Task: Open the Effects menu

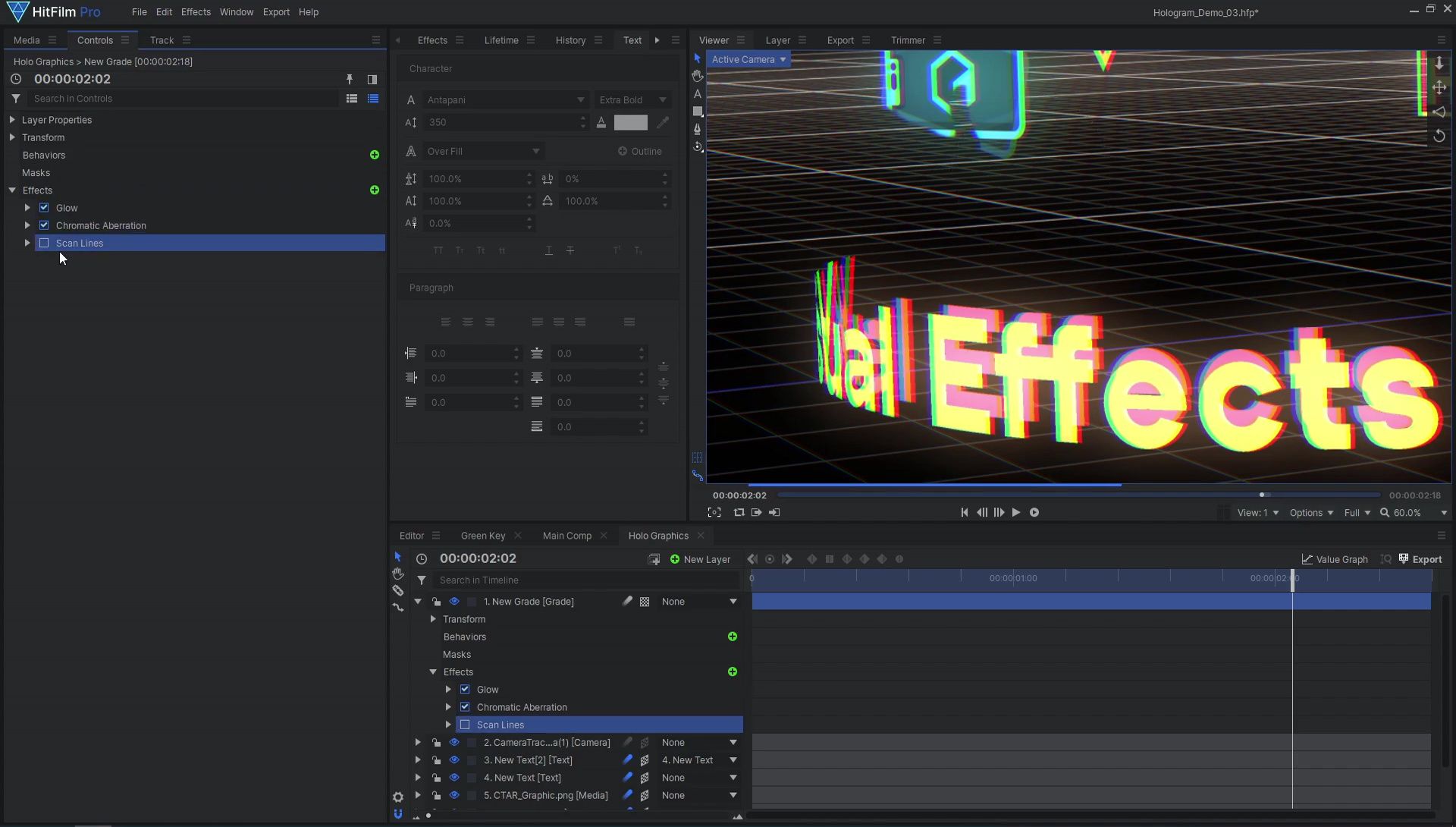Action: pos(196,12)
